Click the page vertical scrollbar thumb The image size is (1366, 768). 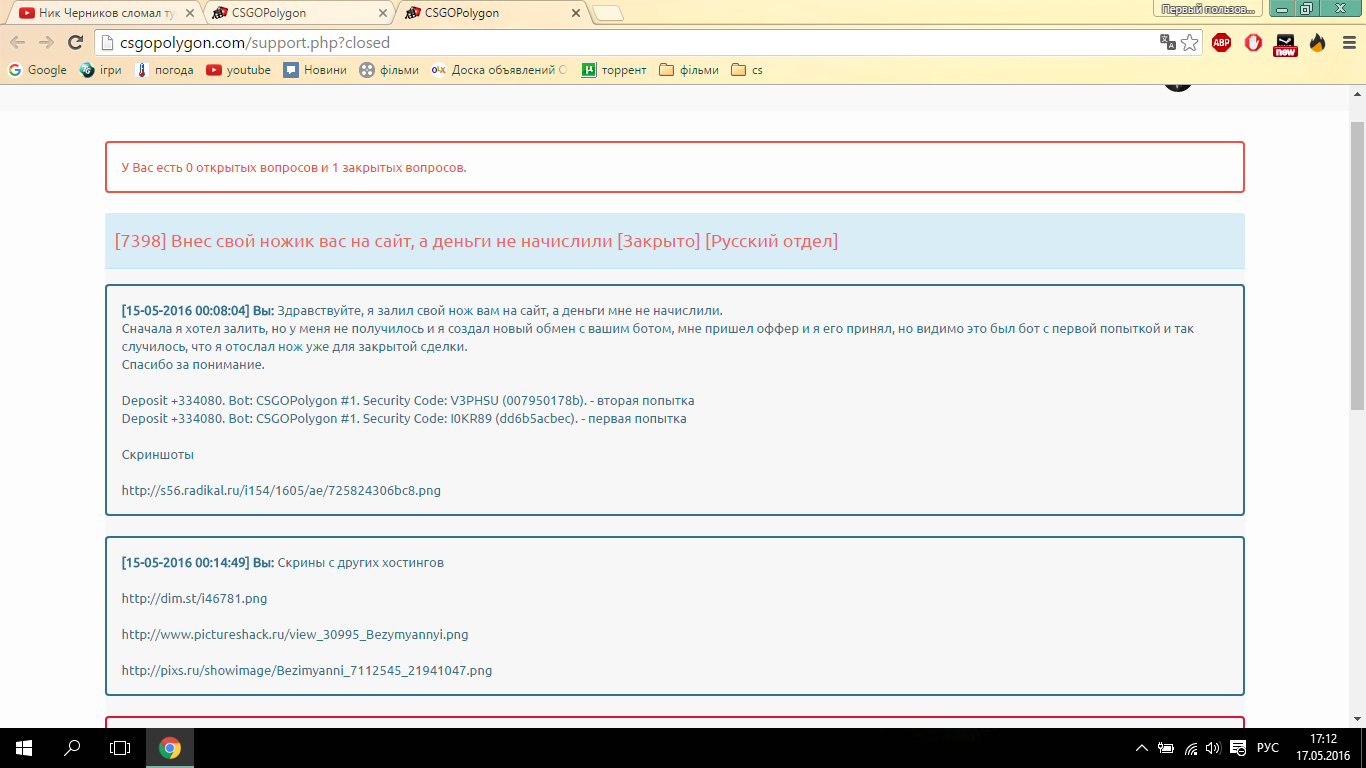tap(1357, 265)
